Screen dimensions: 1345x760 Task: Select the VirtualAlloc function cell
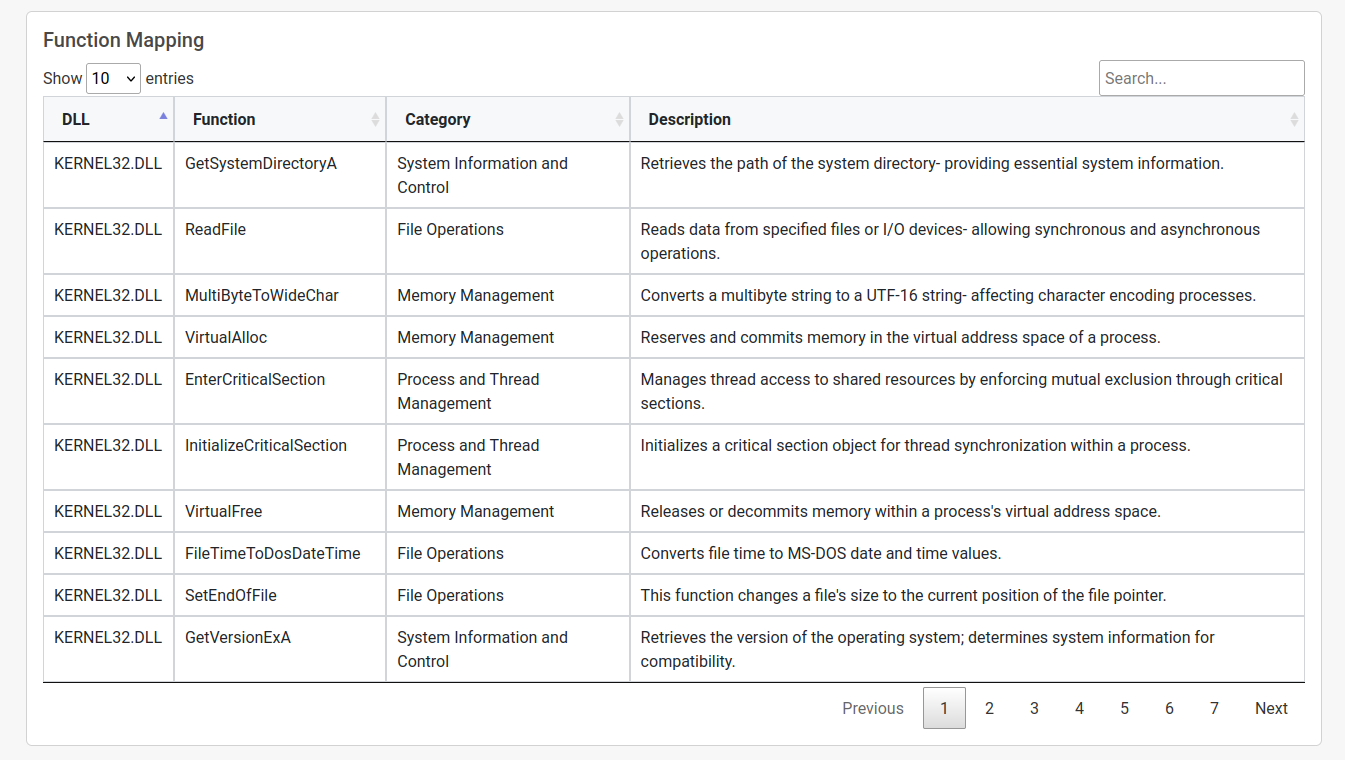(x=280, y=337)
